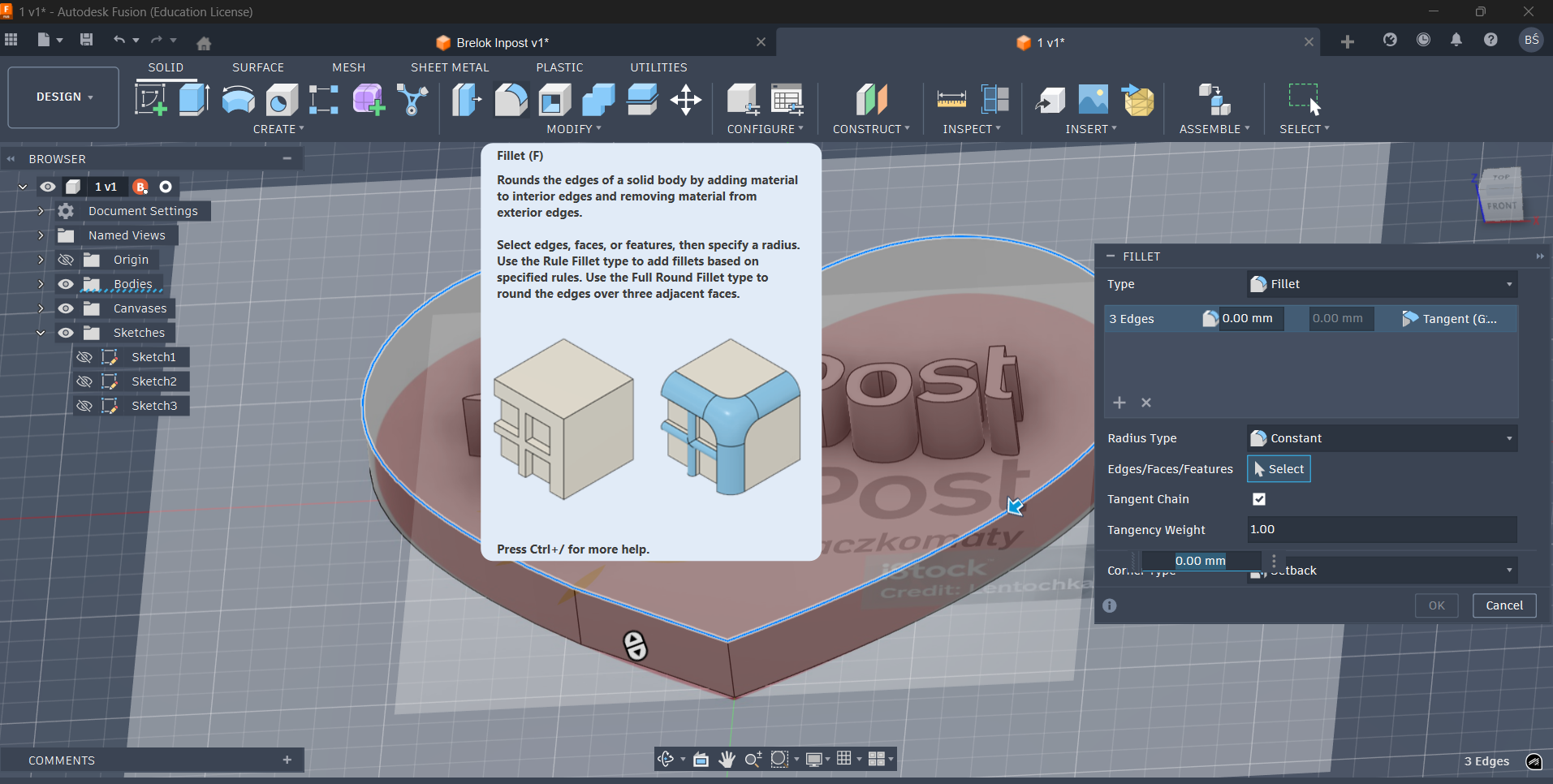Image resolution: width=1553 pixels, height=784 pixels.
Task: Click the Save disk icon
Action: (x=87, y=40)
